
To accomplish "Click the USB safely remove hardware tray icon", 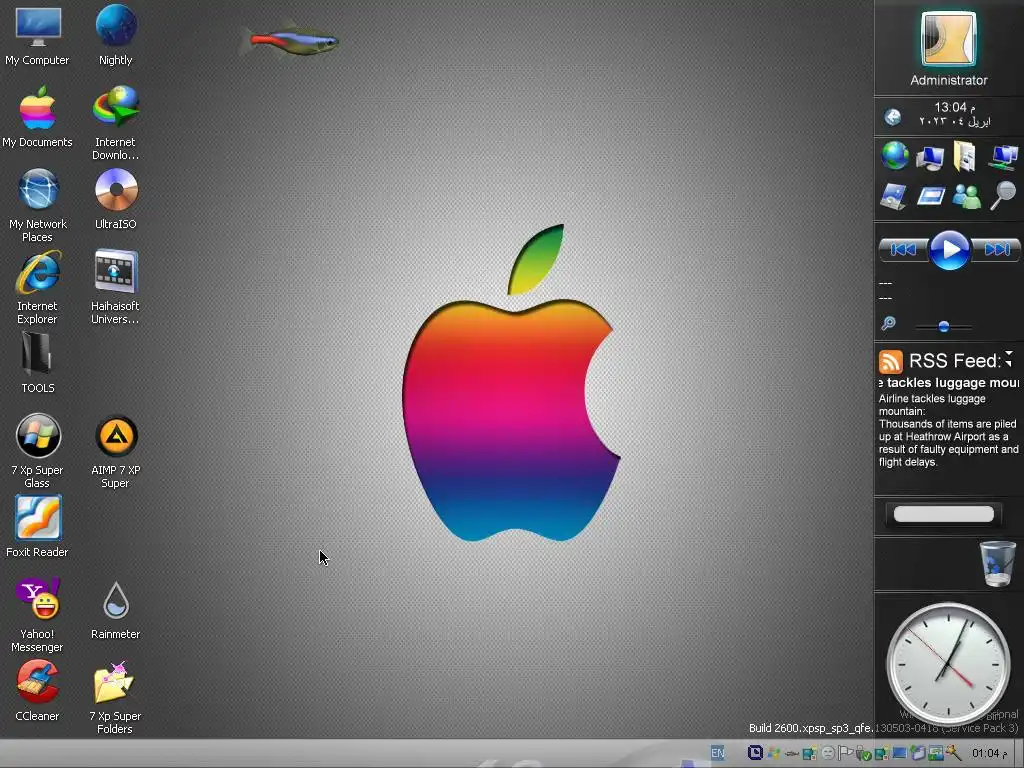I will point(863,754).
